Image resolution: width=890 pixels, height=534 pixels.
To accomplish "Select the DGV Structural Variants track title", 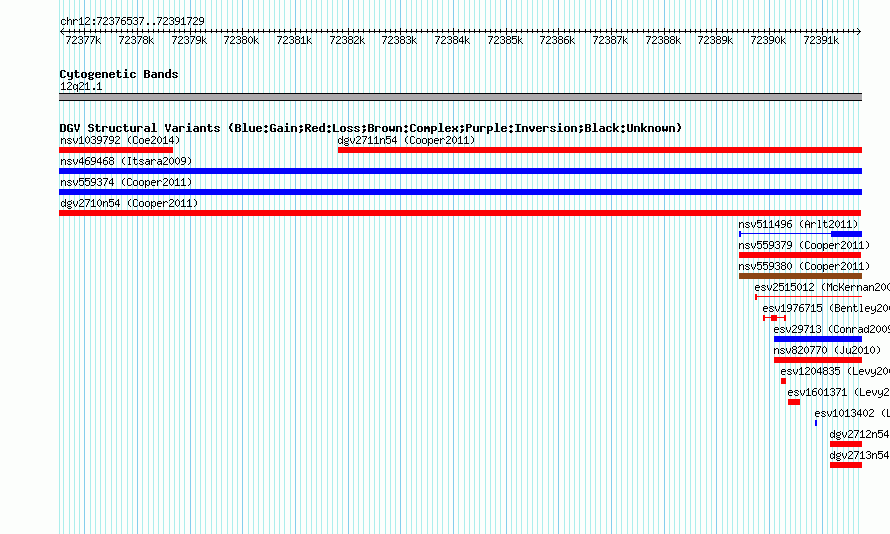I will pyautogui.click(x=370, y=128).
